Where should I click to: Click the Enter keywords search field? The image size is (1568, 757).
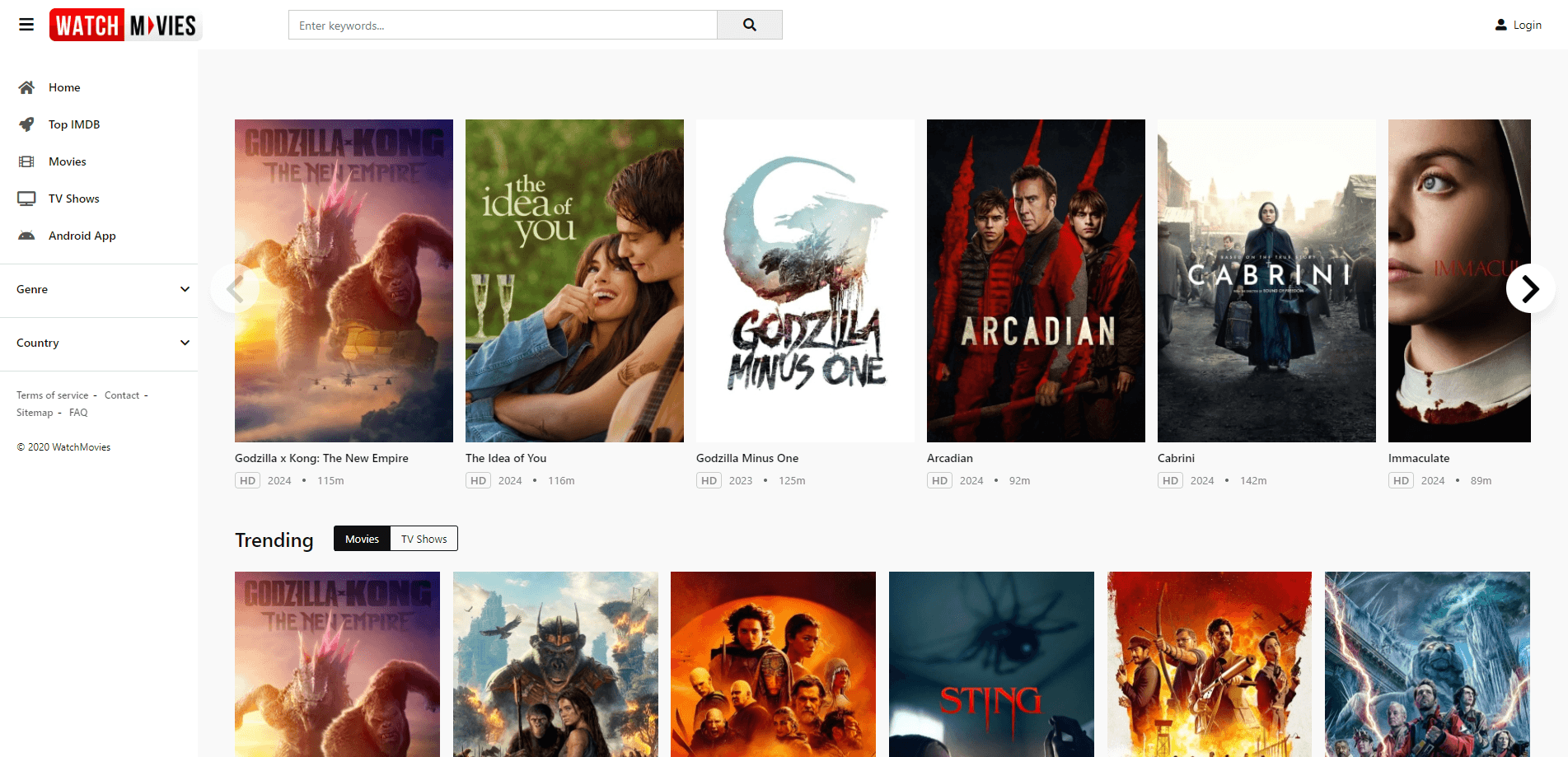[x=503, y=25]
